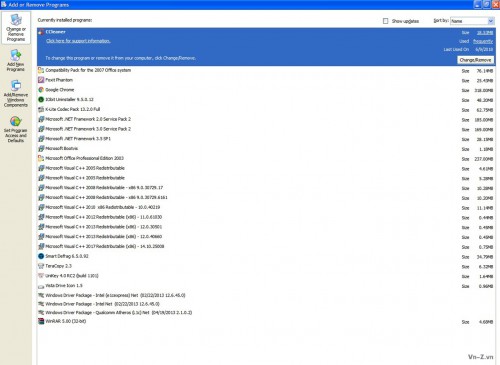The height and width of the screenshot is (365, 500).
Task: Click the Sort by Name combo box
Action: click(x=472, y=21)
